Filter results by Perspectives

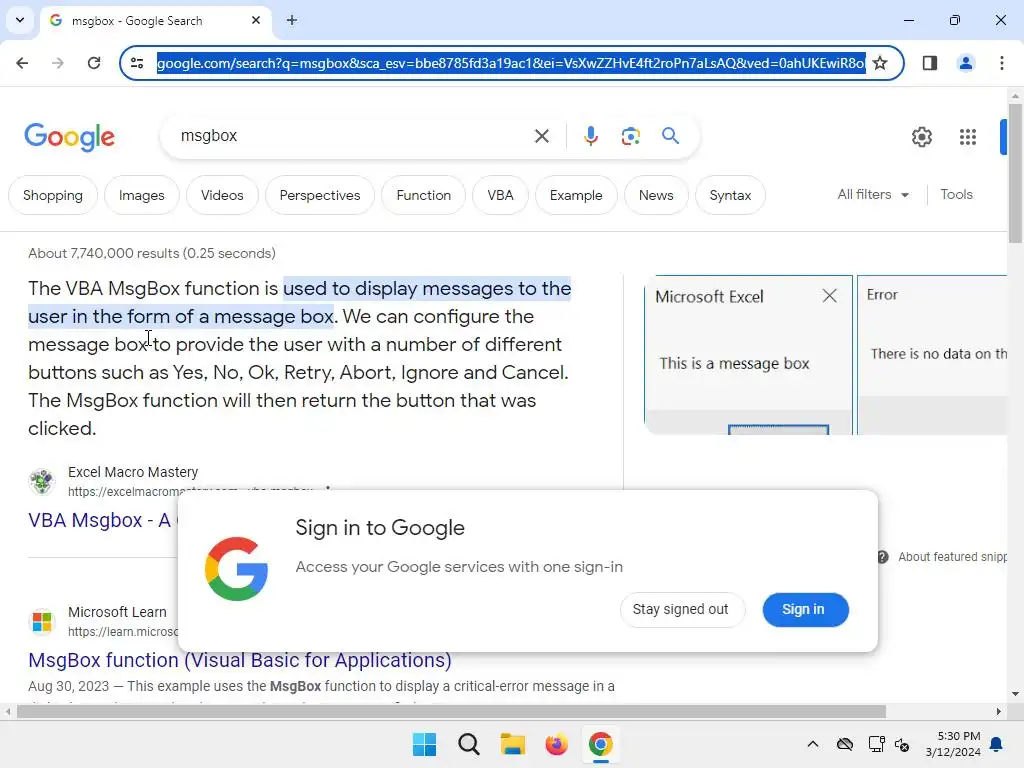tap(320, 195)
